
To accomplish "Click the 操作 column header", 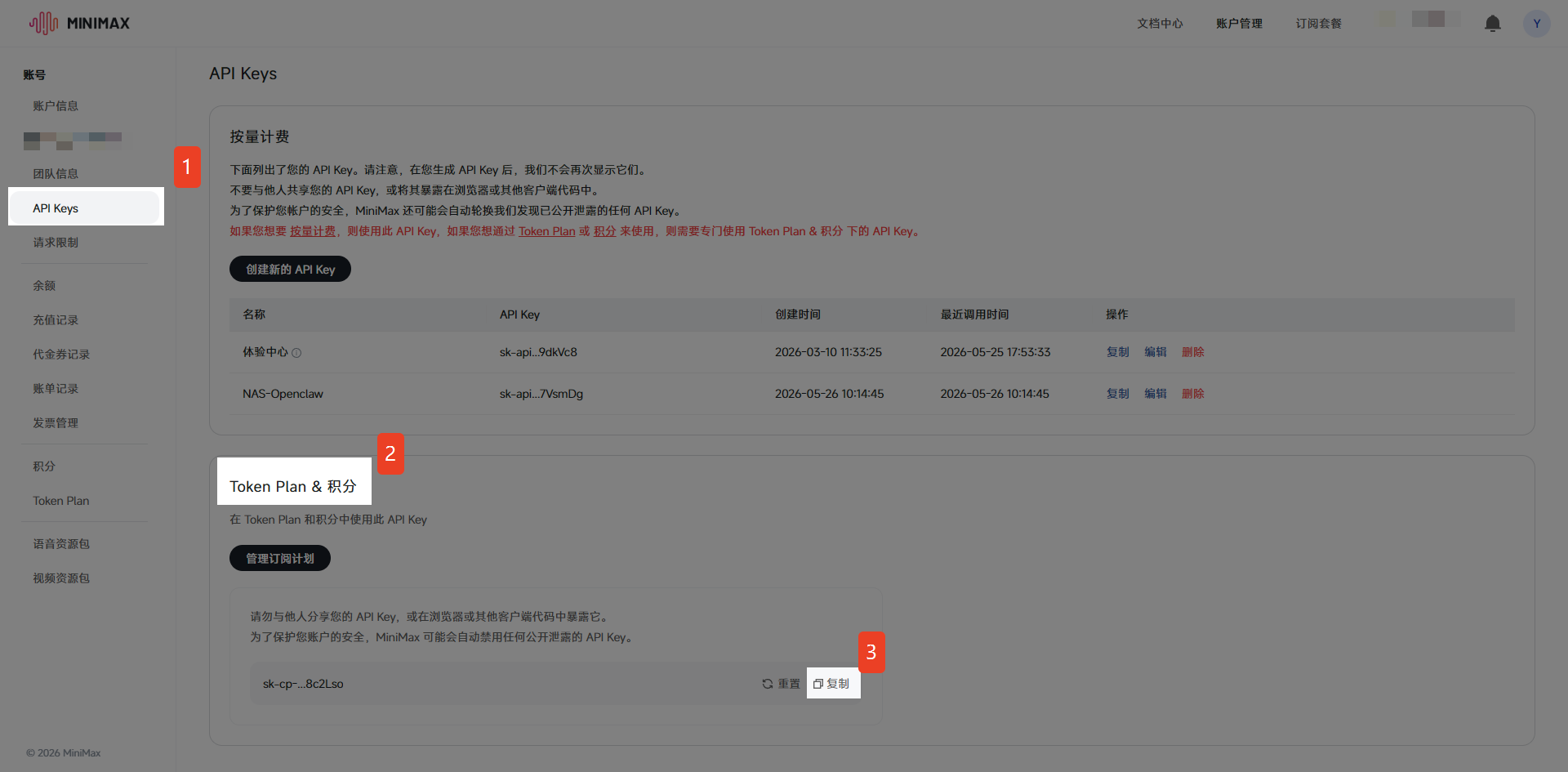I will [x=1117, y=315].
